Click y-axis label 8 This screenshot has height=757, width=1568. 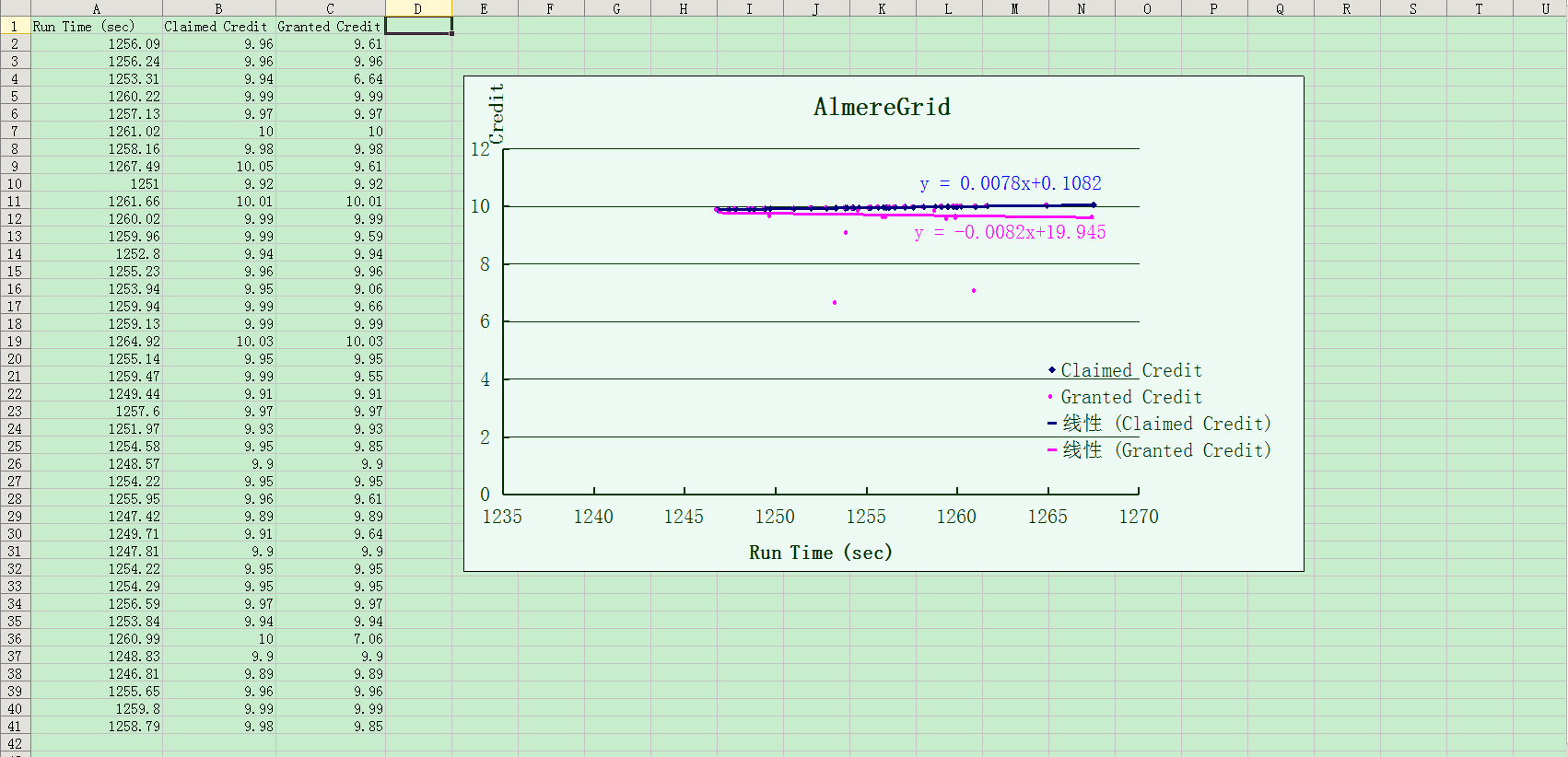pos(485,264)
